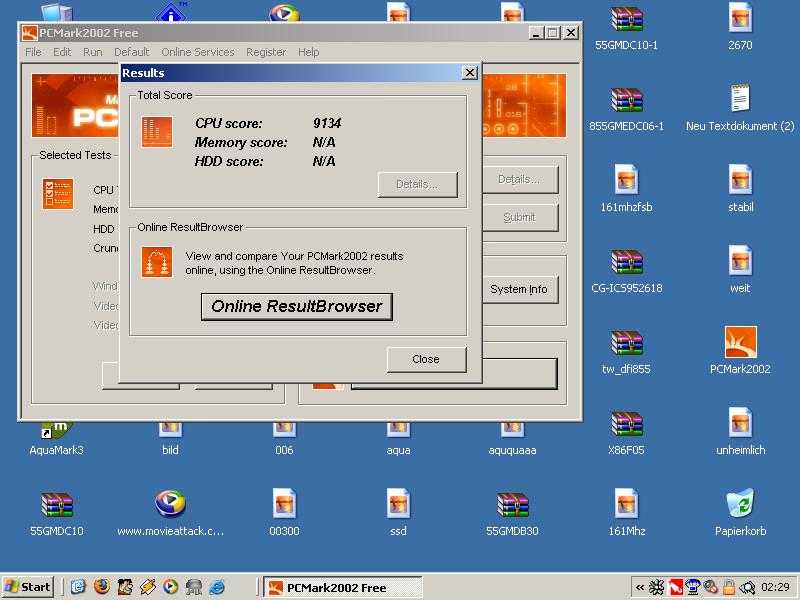Image resolution: width=800 pixels, height=600 pixels.
Task: Click the CPU score value 9134
Action: click(x=327, y=123)
